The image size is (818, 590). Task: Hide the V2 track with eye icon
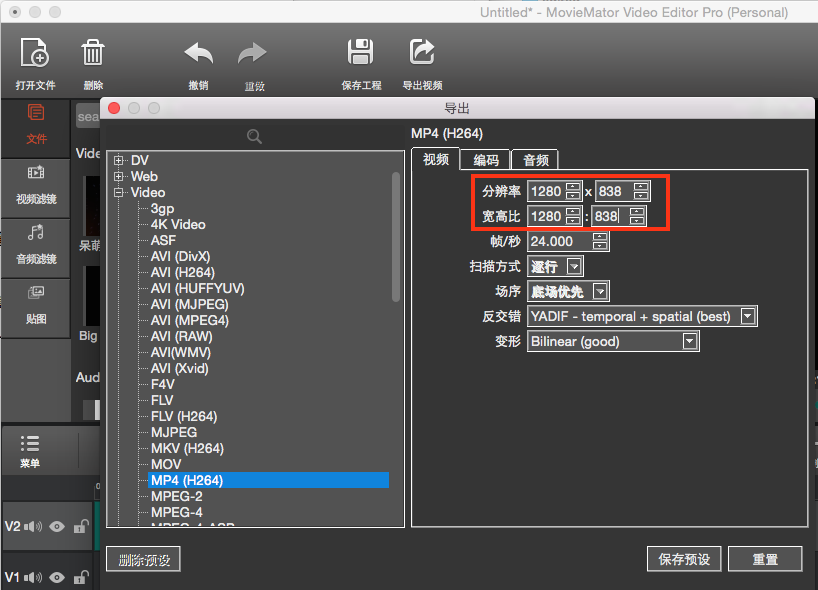(x=57, y=527)
